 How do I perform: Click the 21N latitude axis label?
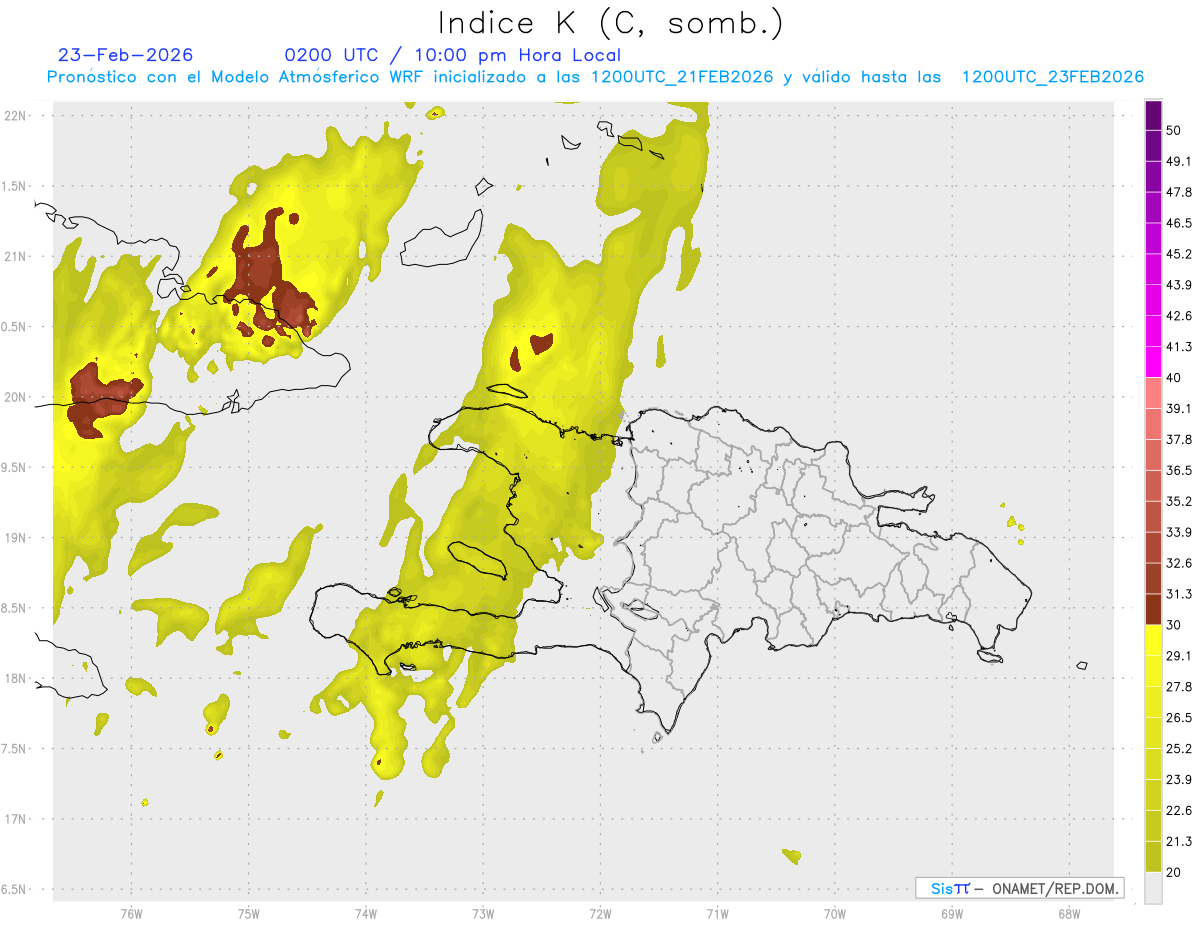[x=16, y=256]
